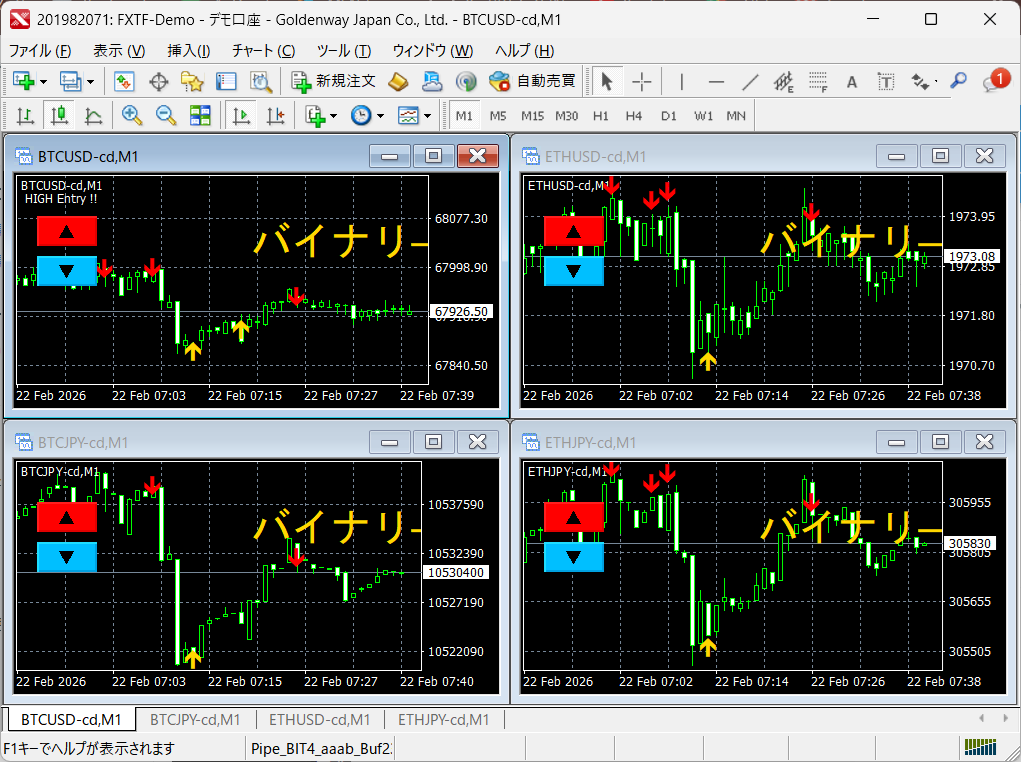The height and width of the screenshot is (762, 1021).
Task: Open the Data Window crosshair-circle icon
Action: (158, 81)
